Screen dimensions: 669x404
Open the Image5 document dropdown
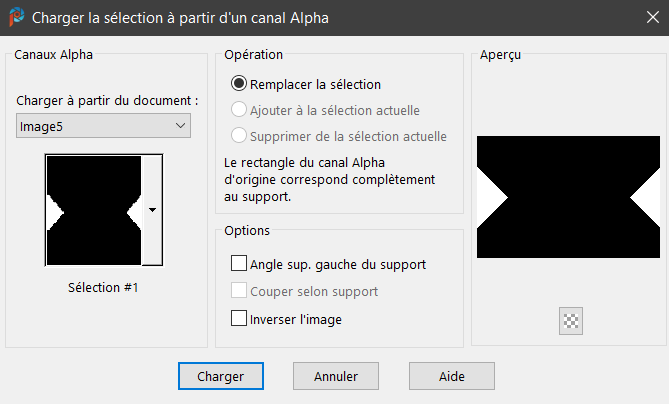[x=104, y=125]
